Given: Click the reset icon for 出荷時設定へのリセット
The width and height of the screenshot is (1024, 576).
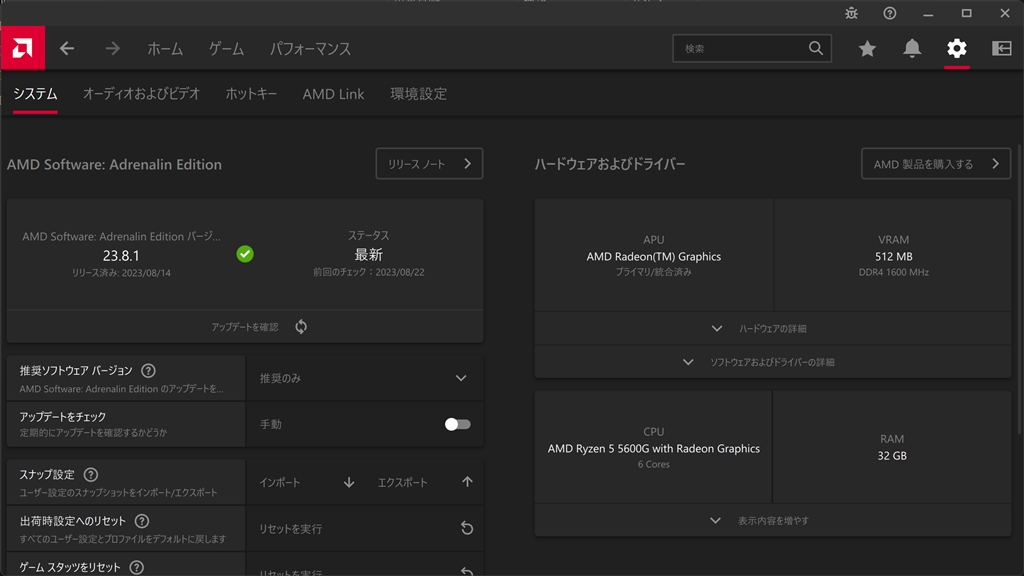Looking at the screenshot, I should coord(466,528).
